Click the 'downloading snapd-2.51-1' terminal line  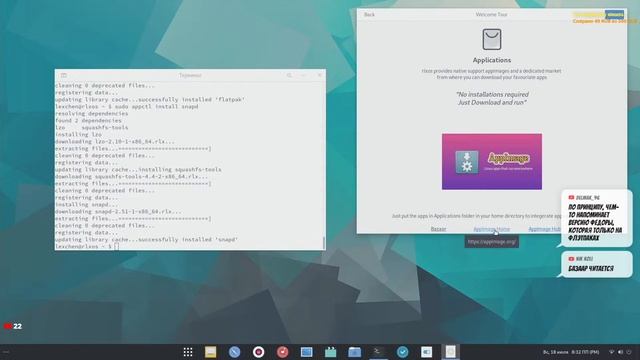pos(118,211)
